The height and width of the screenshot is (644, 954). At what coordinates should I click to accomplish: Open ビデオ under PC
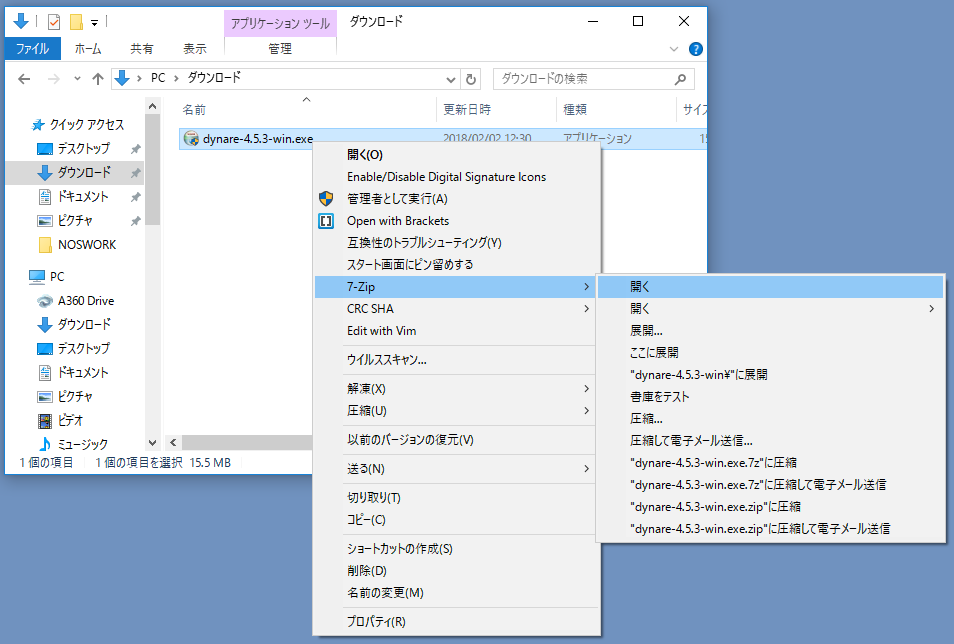pyautogui.click(x=70, y=421)
